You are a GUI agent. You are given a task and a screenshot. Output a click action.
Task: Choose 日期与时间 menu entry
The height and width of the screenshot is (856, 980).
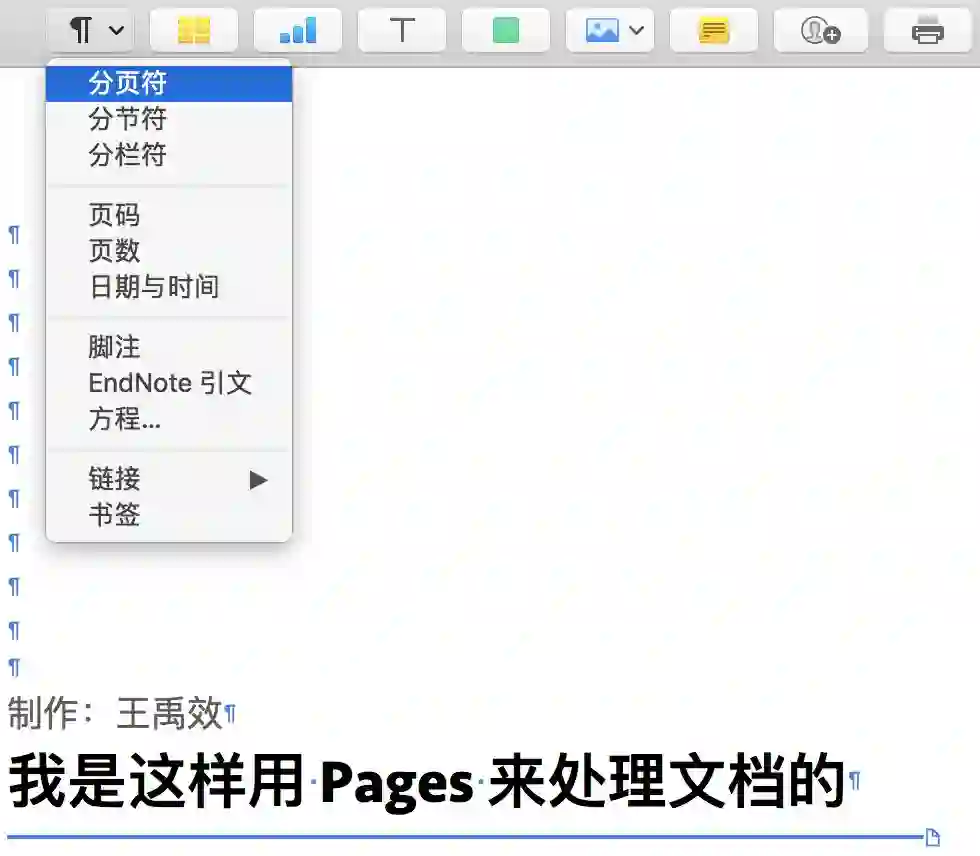click(x=169, y=286)
